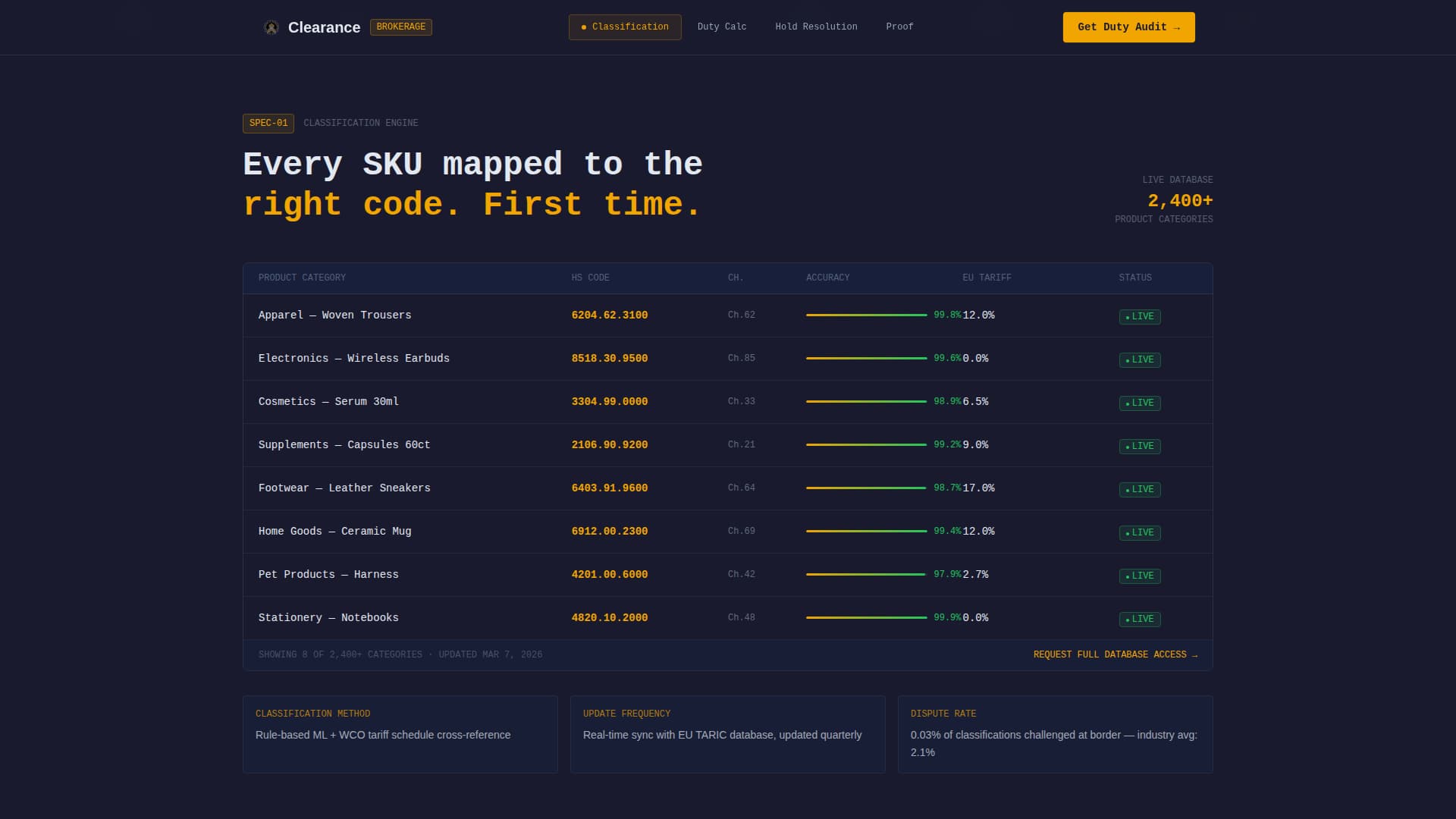The height and width of the screenshot is (819, 1456).
Task: Click the LIVE badge in Leather Sneakers row
Action: point(1139,490)
